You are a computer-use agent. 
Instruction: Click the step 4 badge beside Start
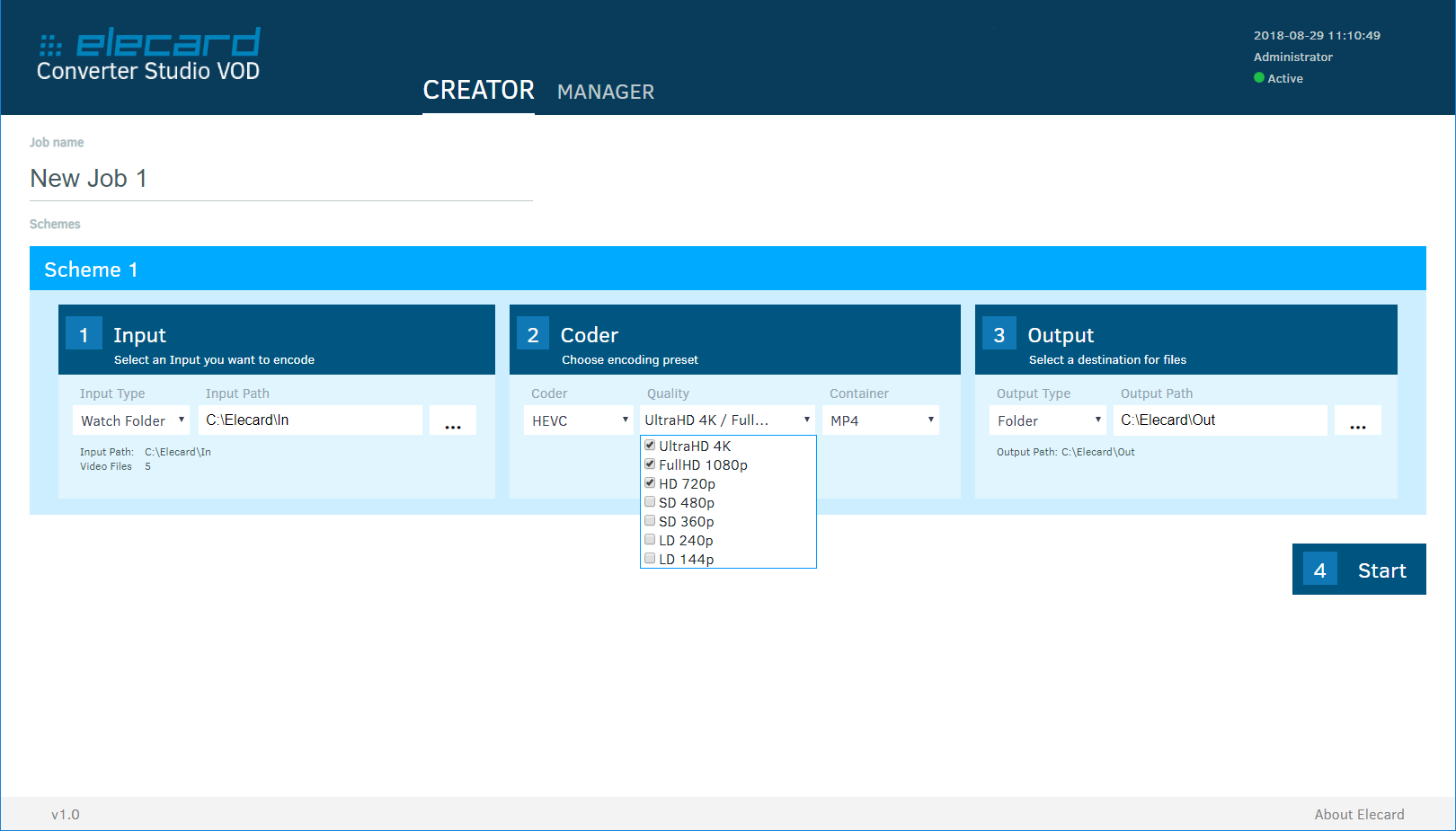coord(1319,569)
